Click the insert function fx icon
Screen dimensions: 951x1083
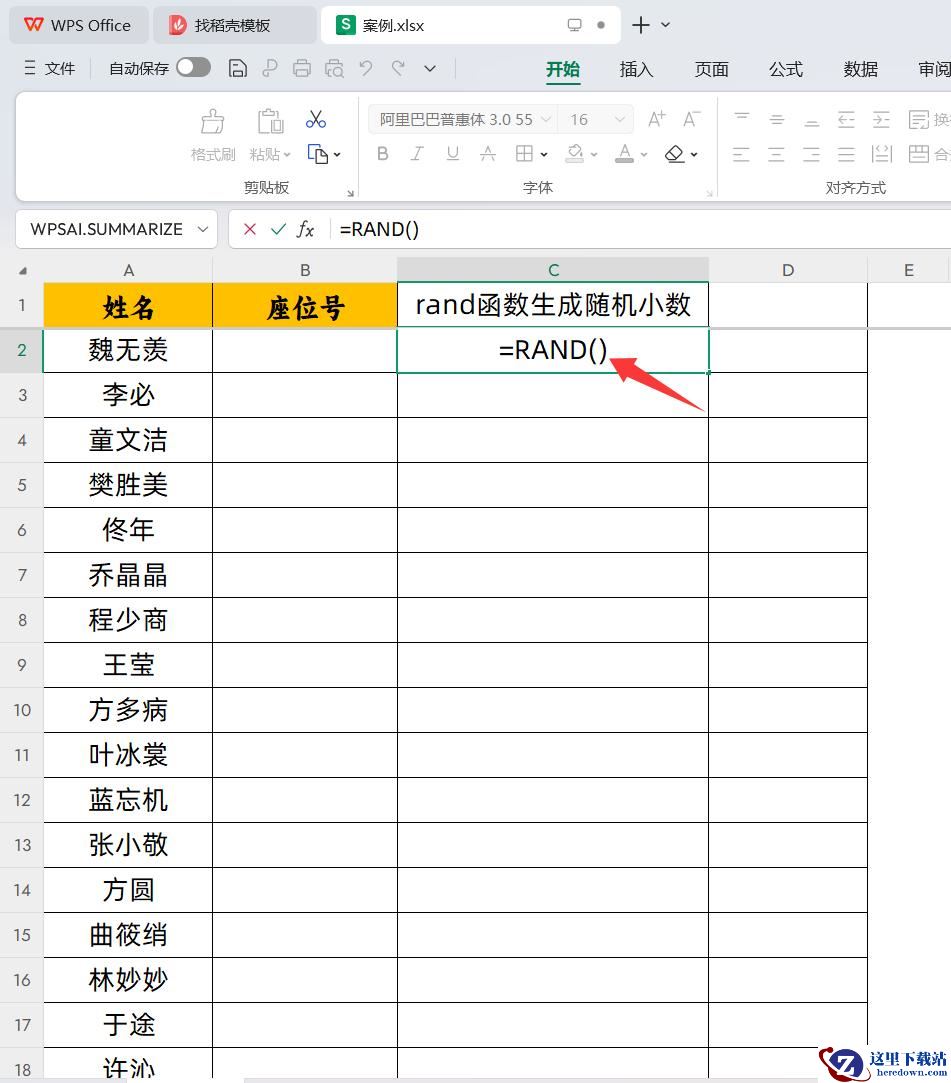(x=306, y=229)
